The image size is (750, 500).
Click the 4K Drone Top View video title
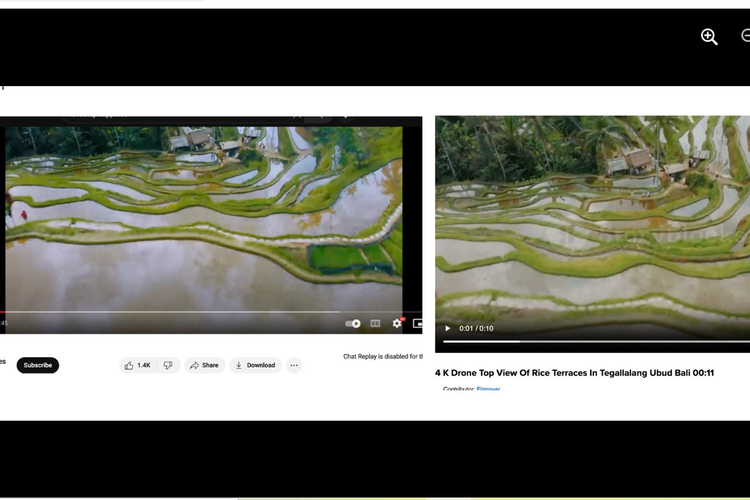coord(574,373)
